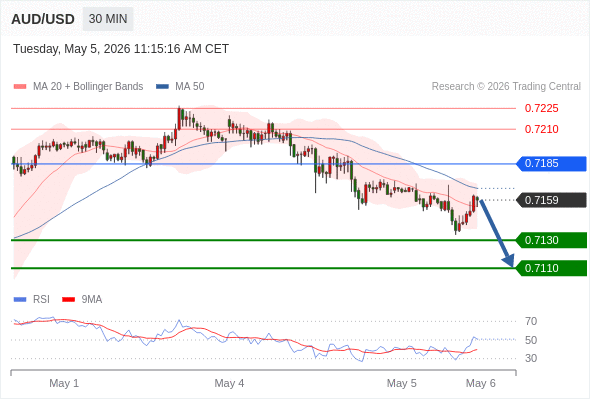Click the May 4 date axis label
This screenshot has height=400, width=590.
coord(229,383)
